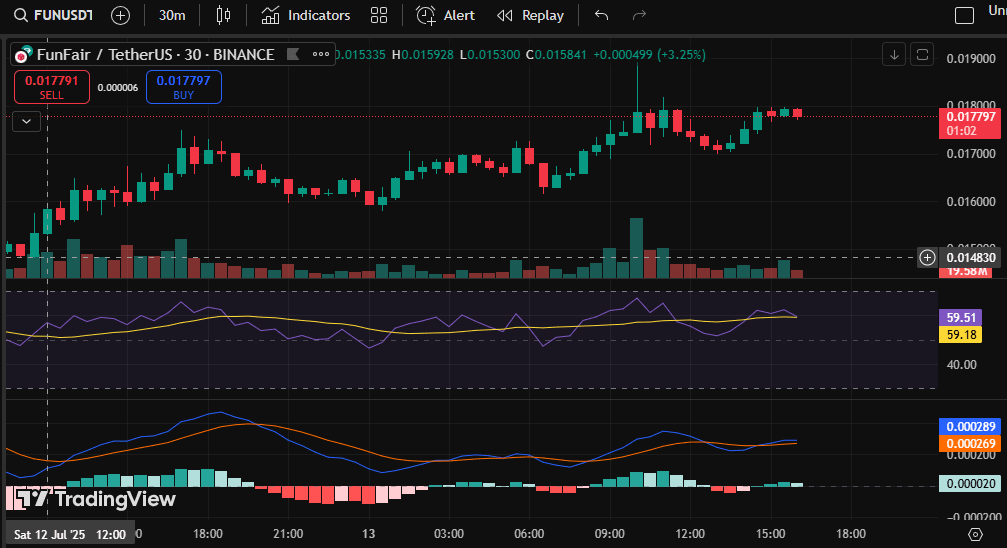Toggle the flag icon next to BINANCE
This screenshot has height=548, width=1007.
(x=291, y=54)
